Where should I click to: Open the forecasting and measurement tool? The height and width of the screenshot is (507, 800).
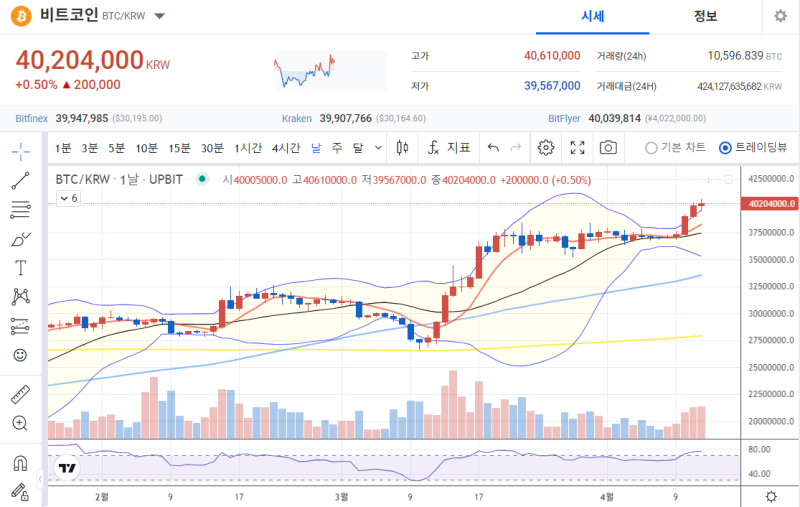click(20, 326)
